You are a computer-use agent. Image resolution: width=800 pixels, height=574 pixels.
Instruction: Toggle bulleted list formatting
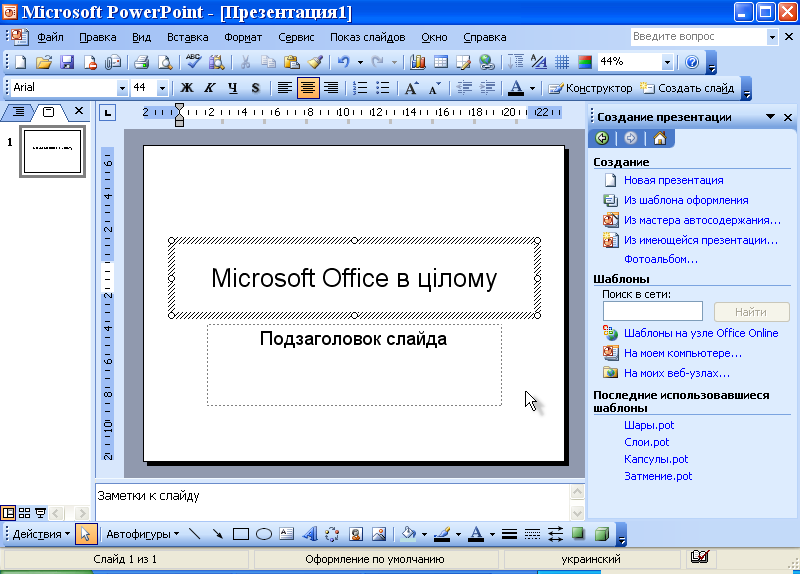(383, 88)
